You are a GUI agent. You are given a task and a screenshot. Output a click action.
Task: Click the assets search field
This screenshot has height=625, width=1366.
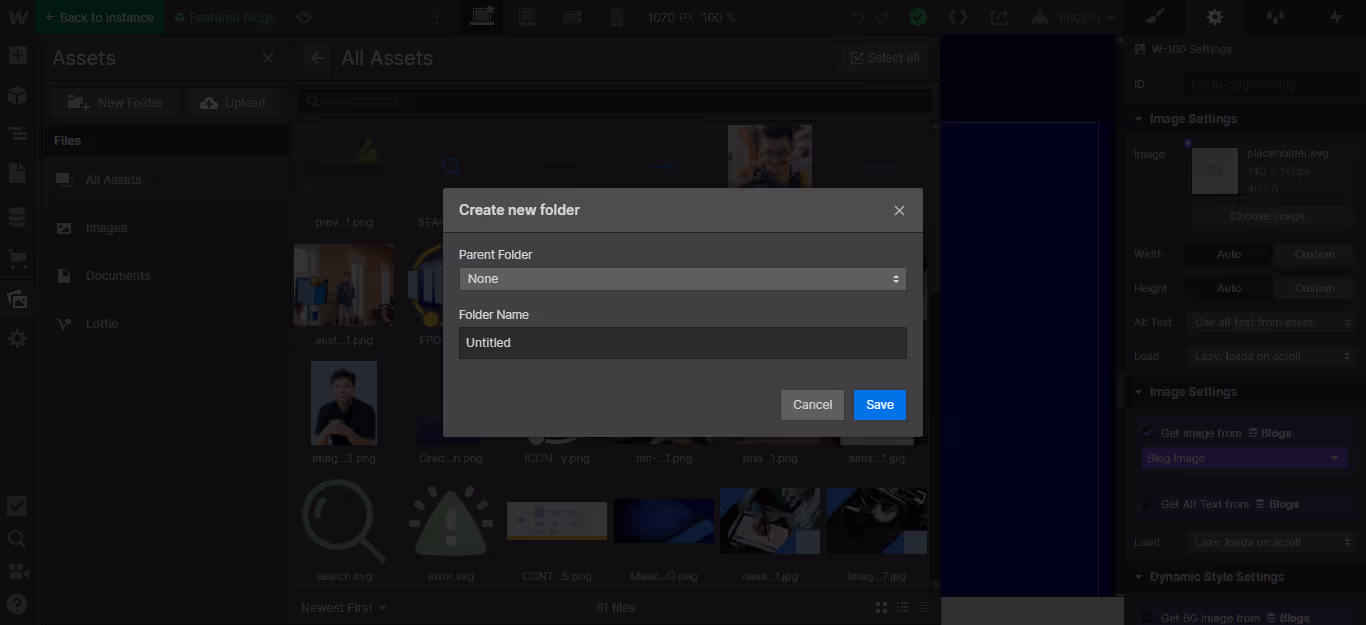click(x=616, y=101)
